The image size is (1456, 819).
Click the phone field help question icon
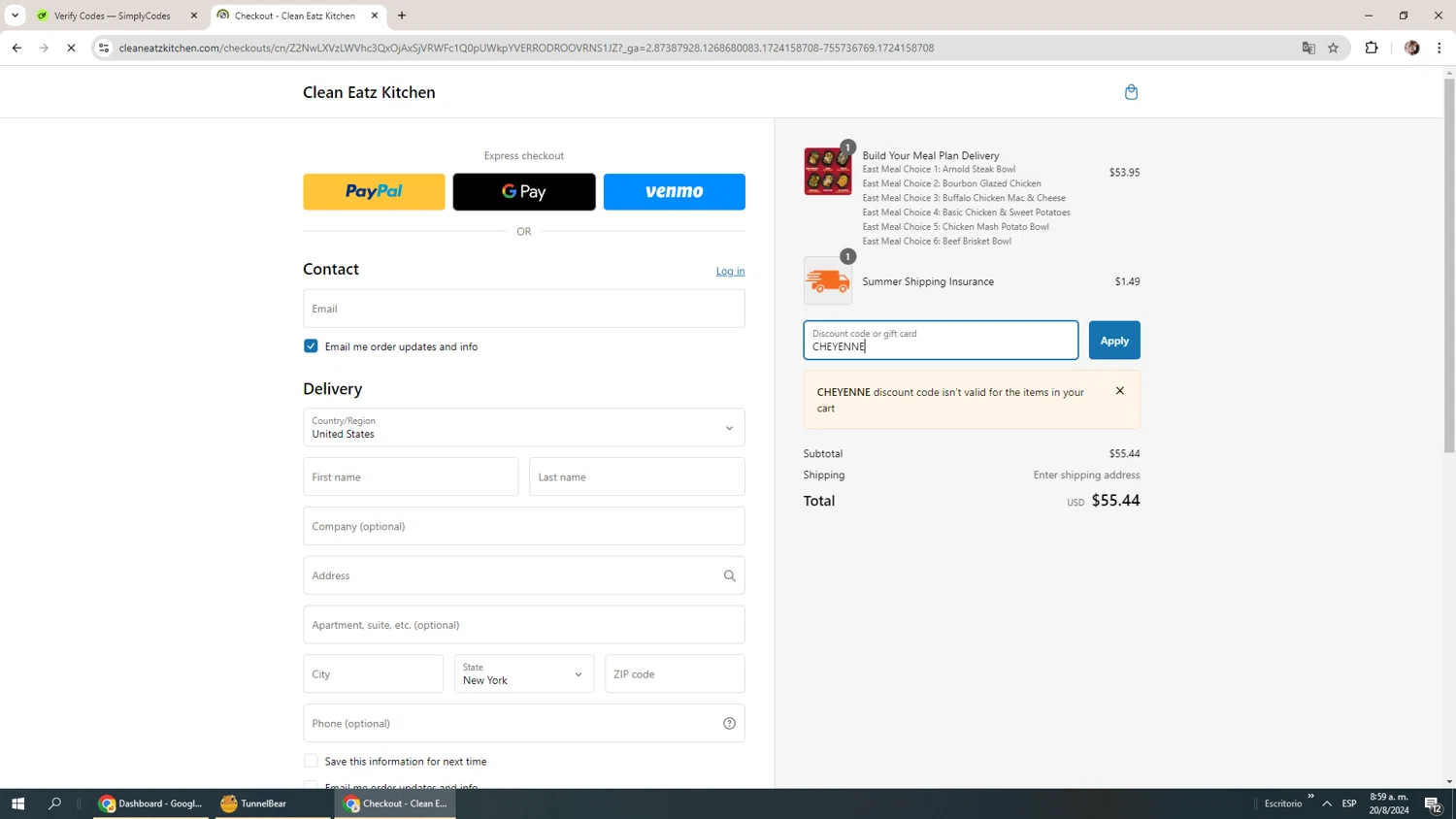click(x=729, y=723)
